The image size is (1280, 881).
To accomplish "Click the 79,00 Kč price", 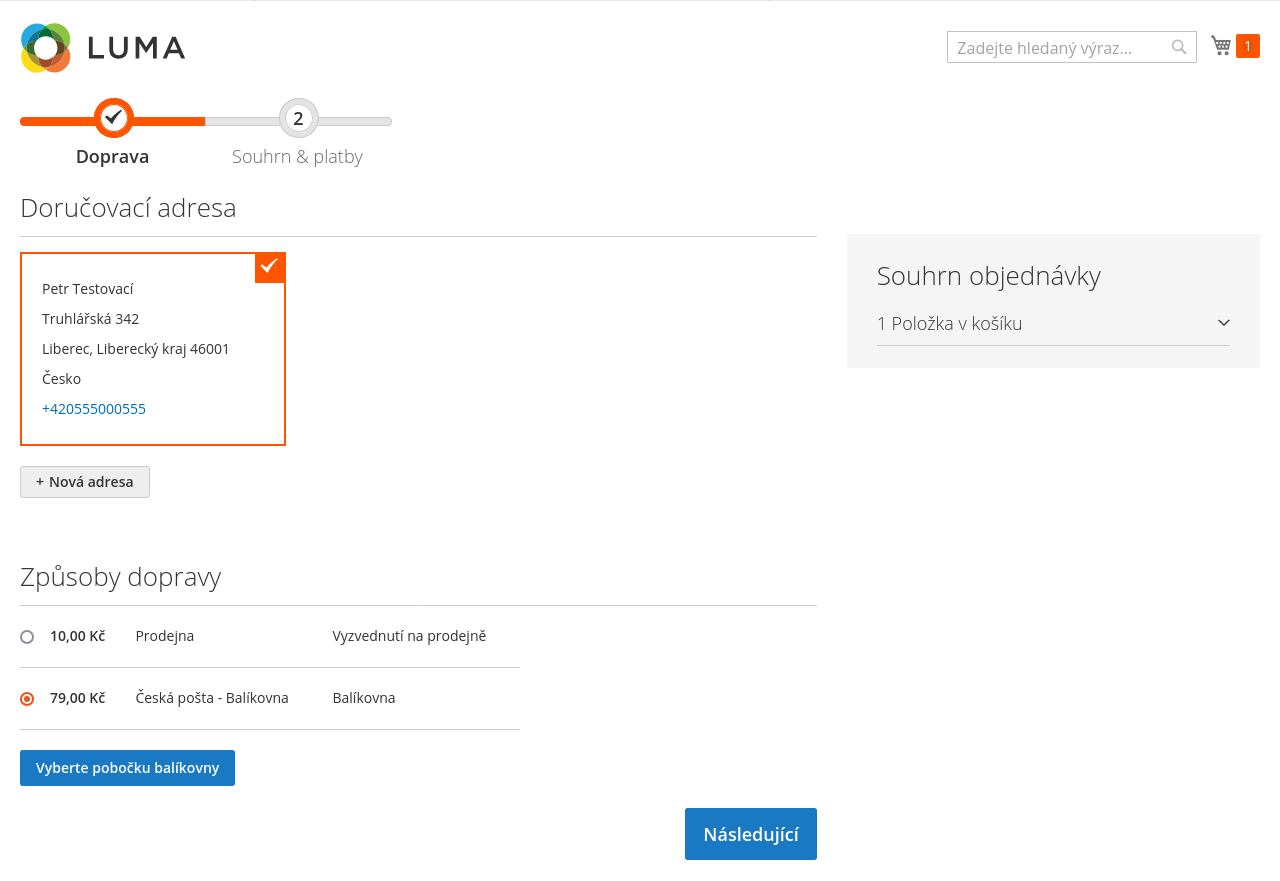I will (x=77, y=698).
